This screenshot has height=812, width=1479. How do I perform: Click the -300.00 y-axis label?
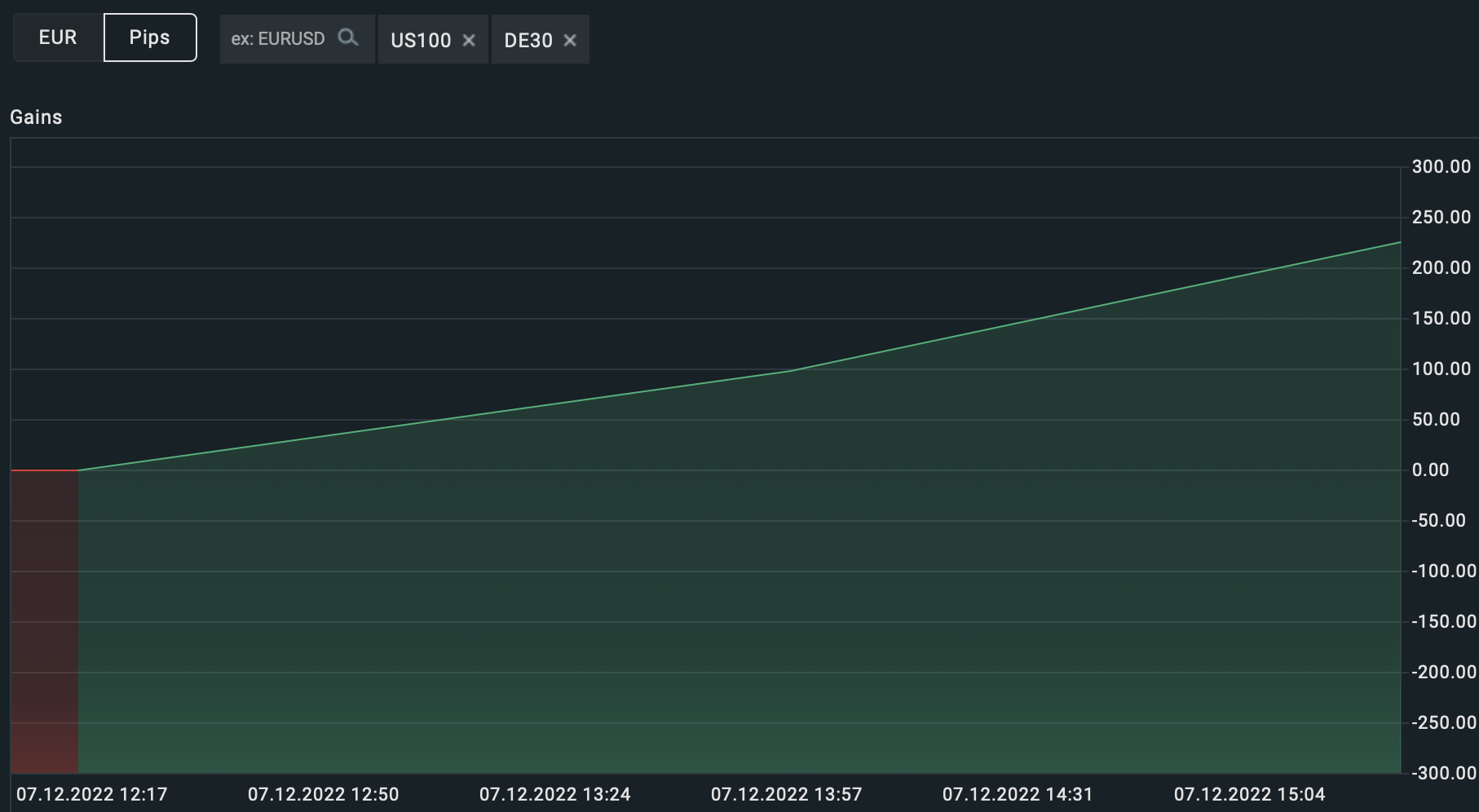pyautogui.click(x=1444, y=773)
